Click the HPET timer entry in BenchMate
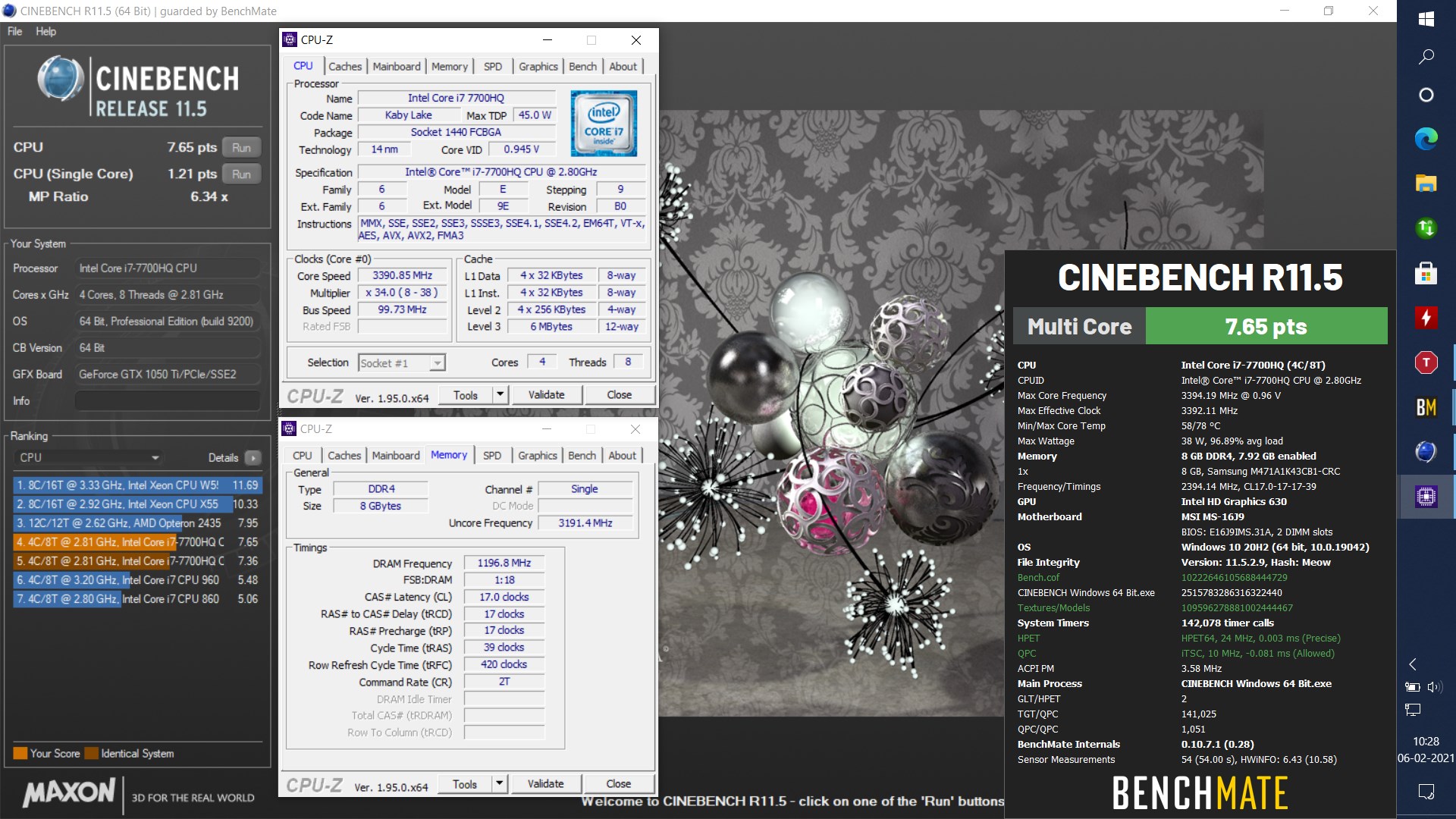Image resolution: width=1456 pixels, height=819 pixels. tap(1028, 638)
